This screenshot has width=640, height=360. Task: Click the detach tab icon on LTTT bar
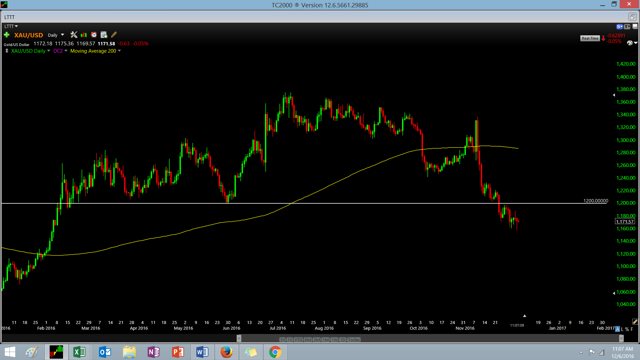[632, 17]
